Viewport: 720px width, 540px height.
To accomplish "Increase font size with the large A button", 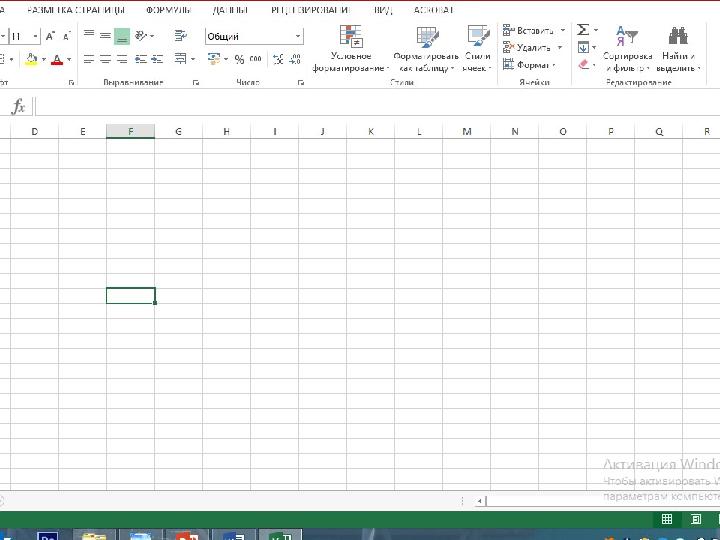I will click(51, 36).
